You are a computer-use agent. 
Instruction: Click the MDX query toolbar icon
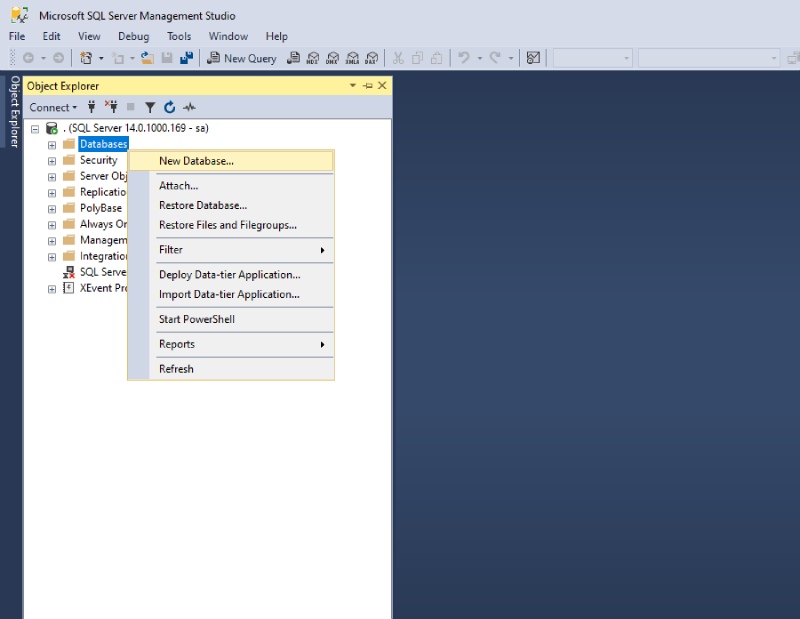313,58
